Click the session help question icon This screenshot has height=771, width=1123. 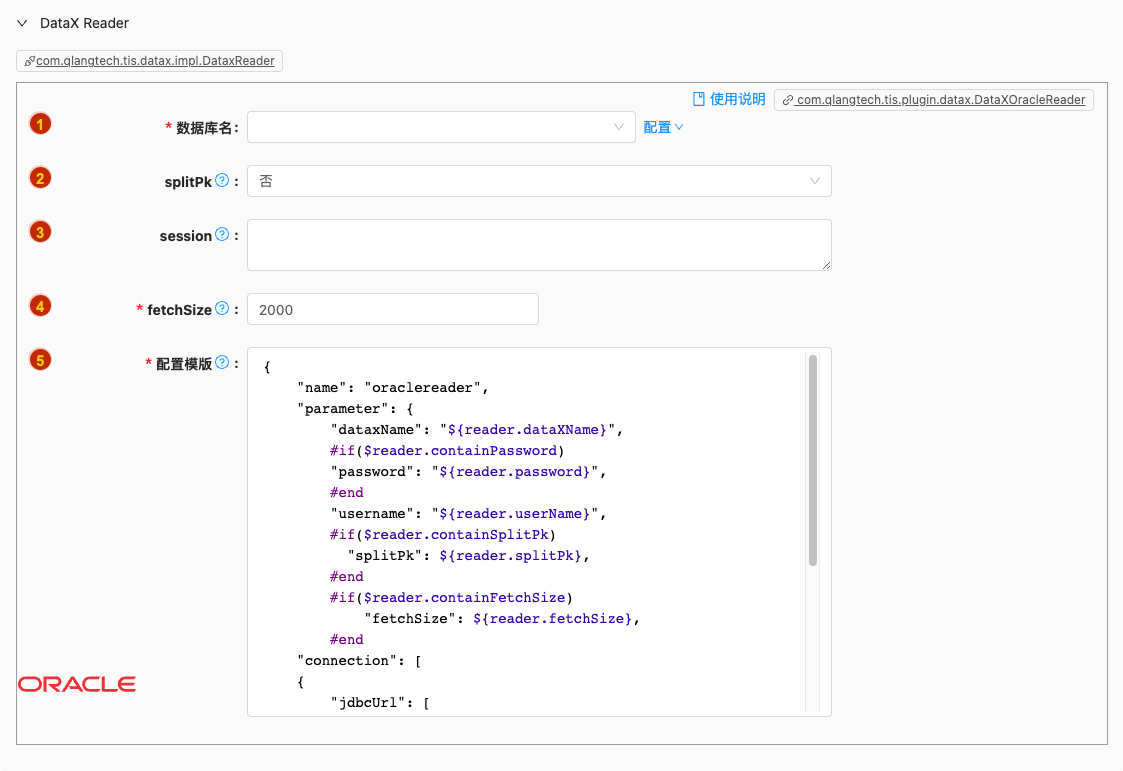(x=222, y=235)
